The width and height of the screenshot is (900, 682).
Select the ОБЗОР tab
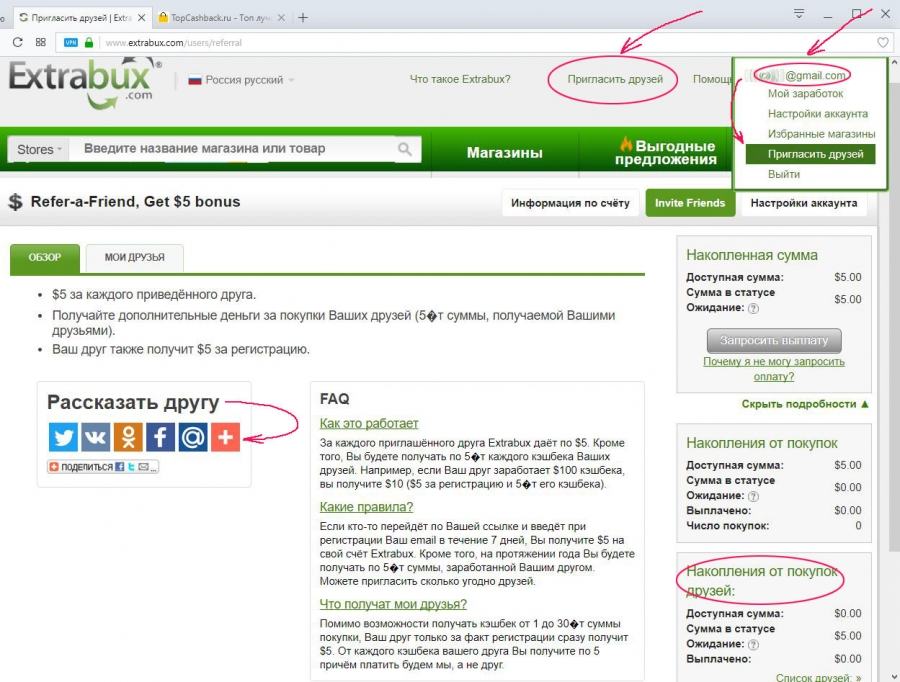[x=45, y=258]
